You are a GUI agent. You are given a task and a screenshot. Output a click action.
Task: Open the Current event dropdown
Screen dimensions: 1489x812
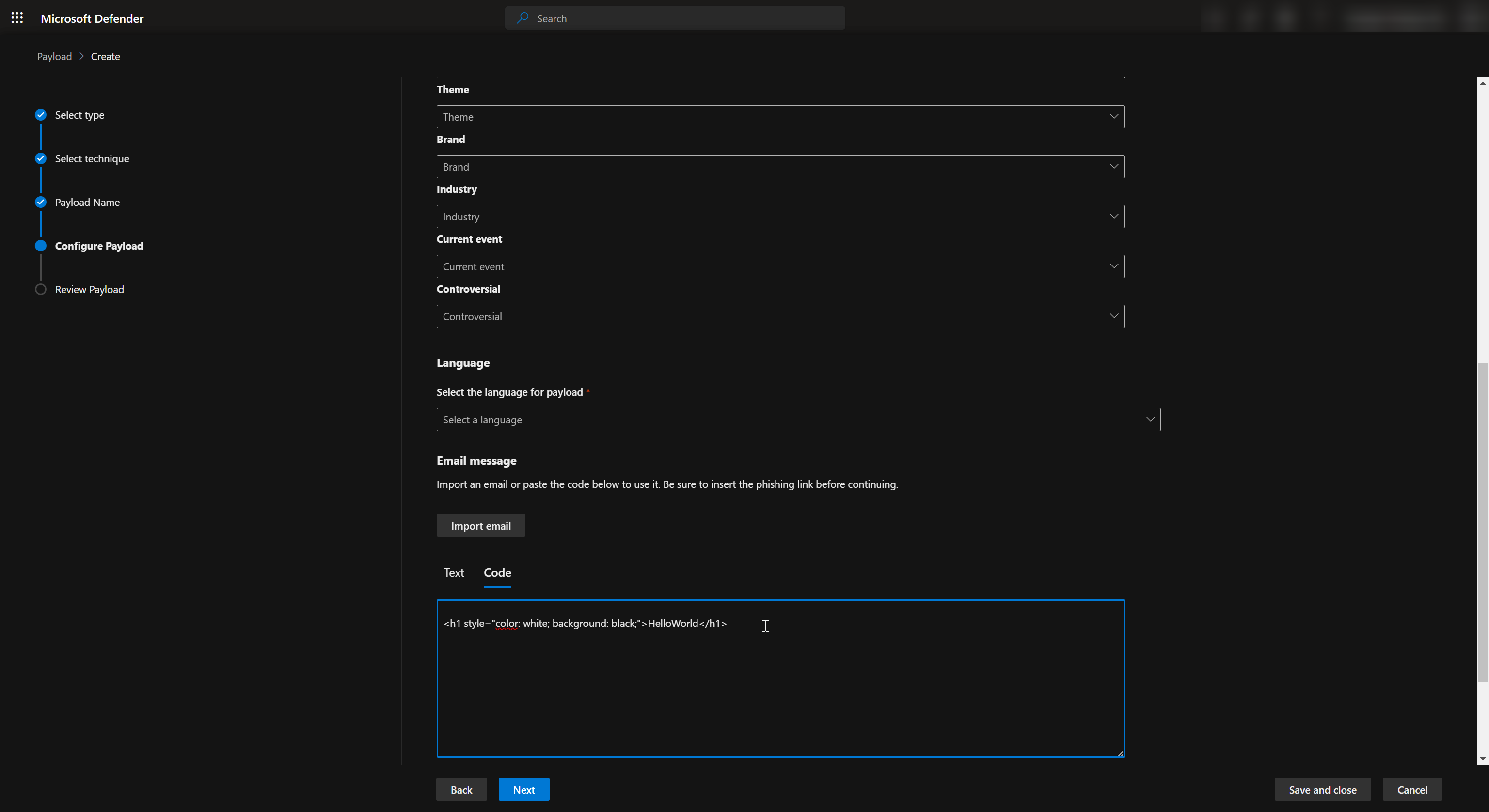(780, 266)
